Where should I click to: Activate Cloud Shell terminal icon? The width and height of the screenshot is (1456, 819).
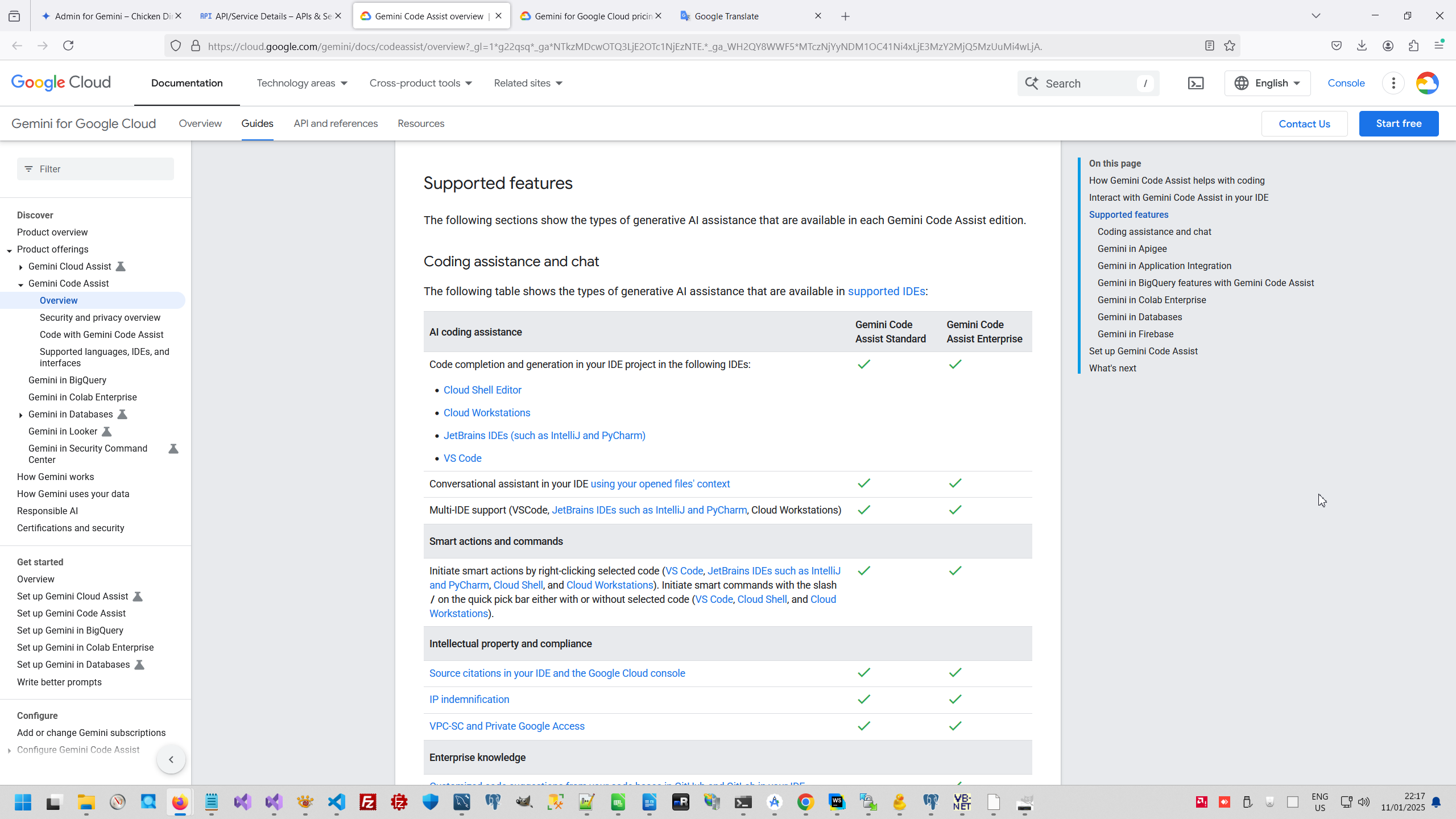click(1196, 84)
